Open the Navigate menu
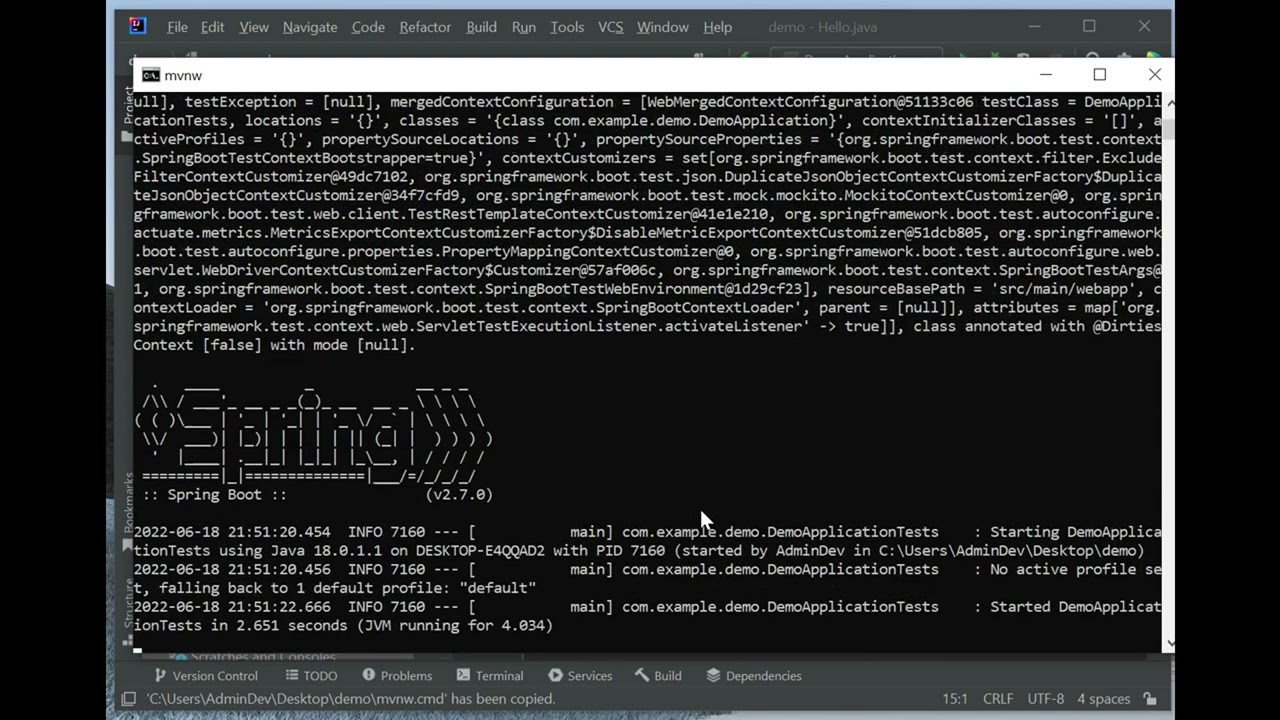1280x720 pixels. pos(310,27)
